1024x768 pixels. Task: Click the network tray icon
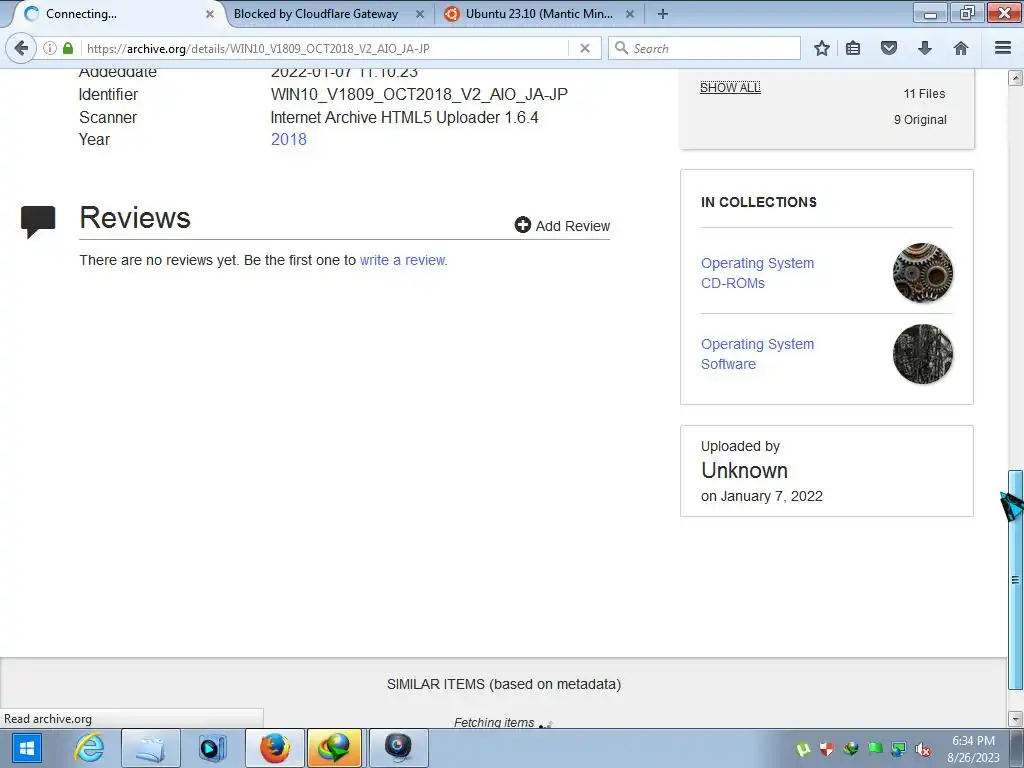click(x=899, y=750)
